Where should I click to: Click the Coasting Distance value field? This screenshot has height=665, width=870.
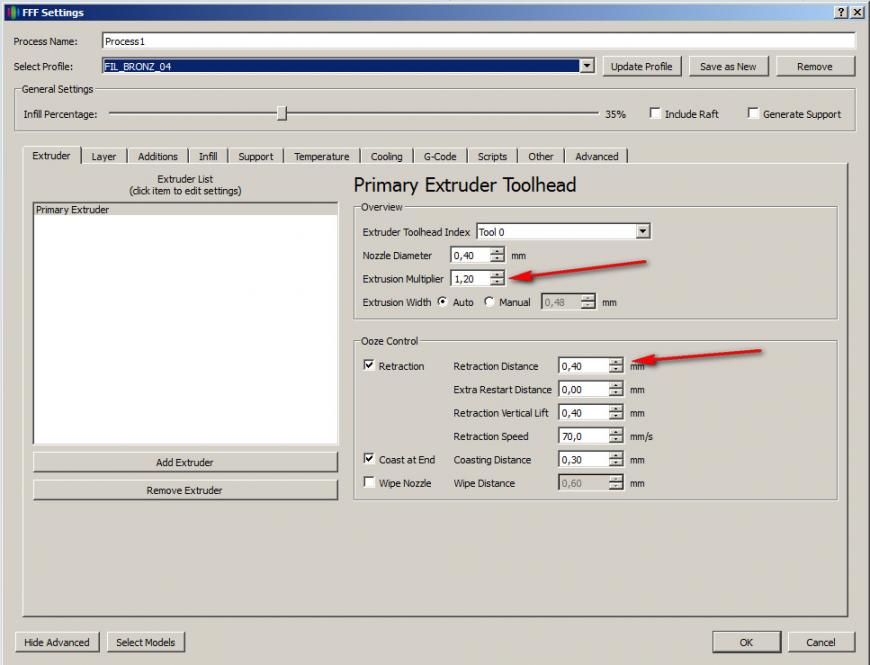pyautogui.click(x=584, y=459)
